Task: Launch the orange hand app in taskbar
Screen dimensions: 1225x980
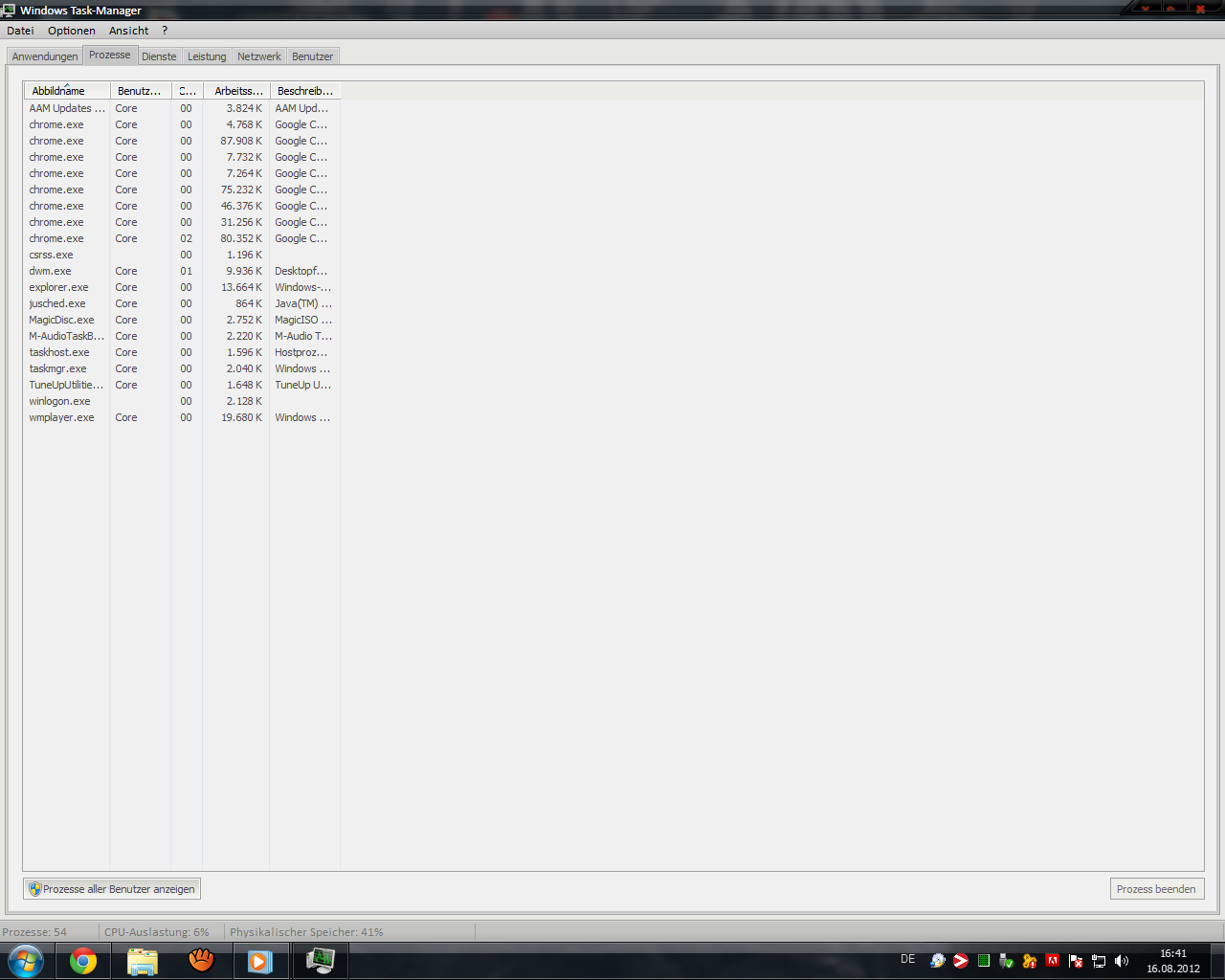Action: [x=201, y=960]
